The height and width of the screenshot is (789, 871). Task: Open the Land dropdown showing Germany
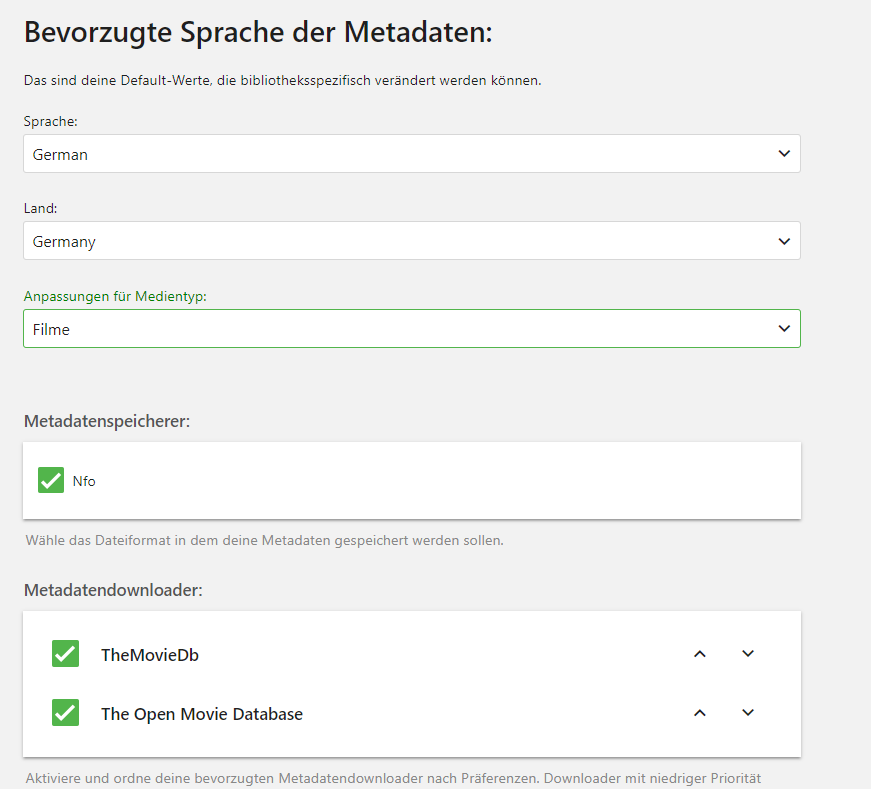pyautogui.click(x=412, y=241)
